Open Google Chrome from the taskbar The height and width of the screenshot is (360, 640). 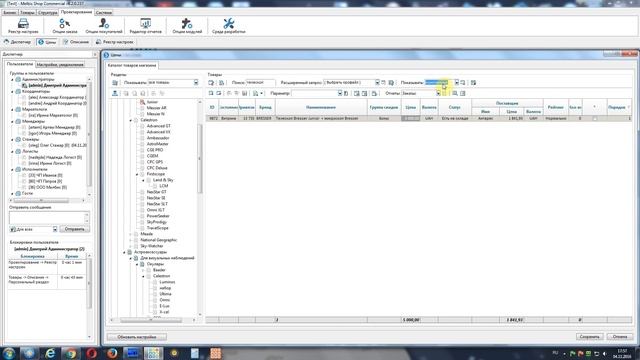click(x=71, y=353)
